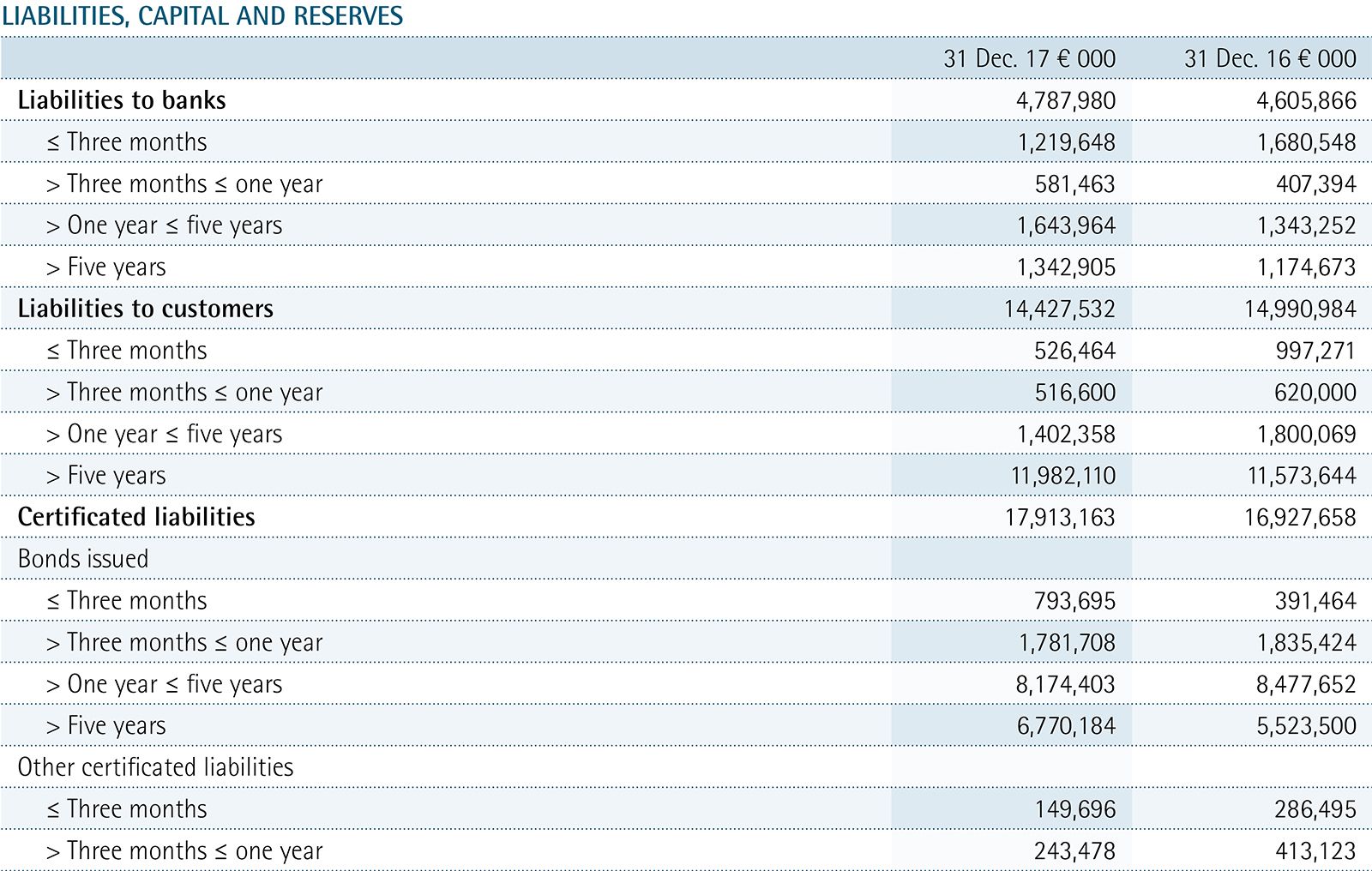This screenshot has width=1372, height=871.
Task: Click the value 4,787,980
Action: 1066,100
